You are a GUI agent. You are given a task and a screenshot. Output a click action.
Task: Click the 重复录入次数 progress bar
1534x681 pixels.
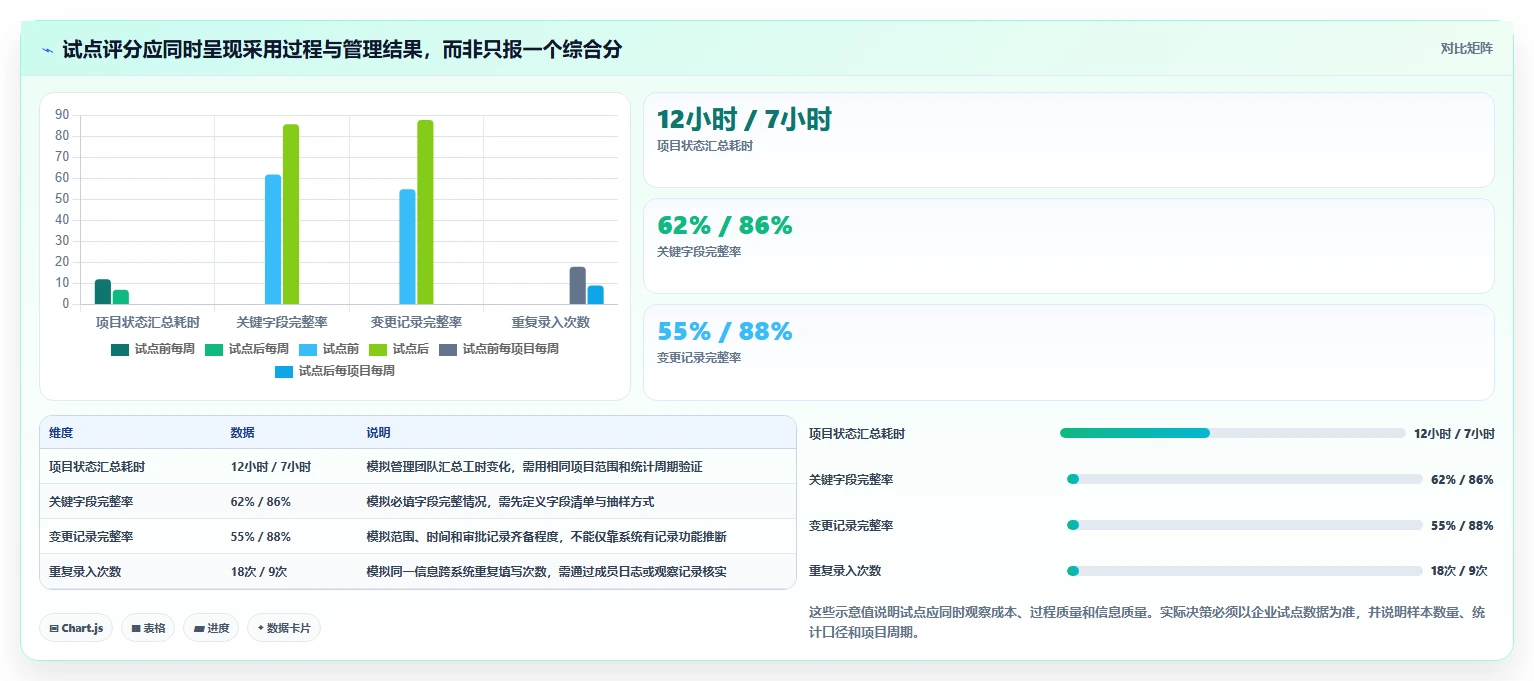click(1245, 571)
